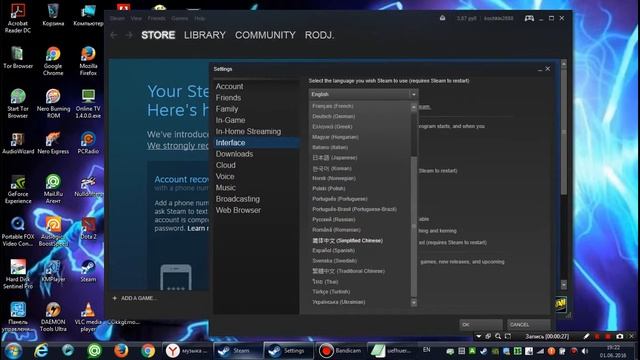Open the Voice settings category
This screenshot has width=640, height=360.
coord(225,176)
